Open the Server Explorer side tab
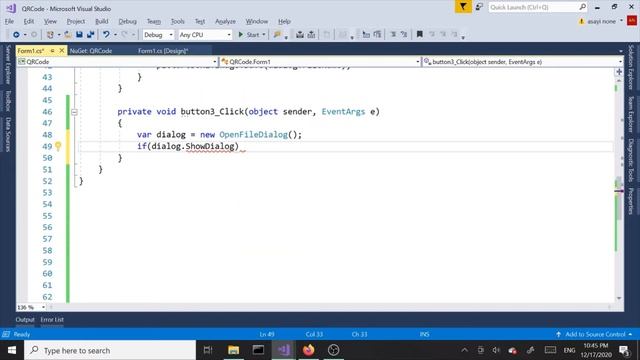 coord(8,65)
